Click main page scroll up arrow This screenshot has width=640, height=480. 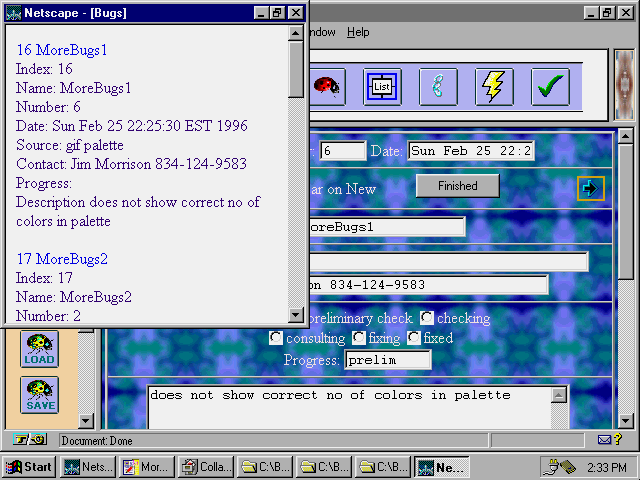[x=625, y=136]
